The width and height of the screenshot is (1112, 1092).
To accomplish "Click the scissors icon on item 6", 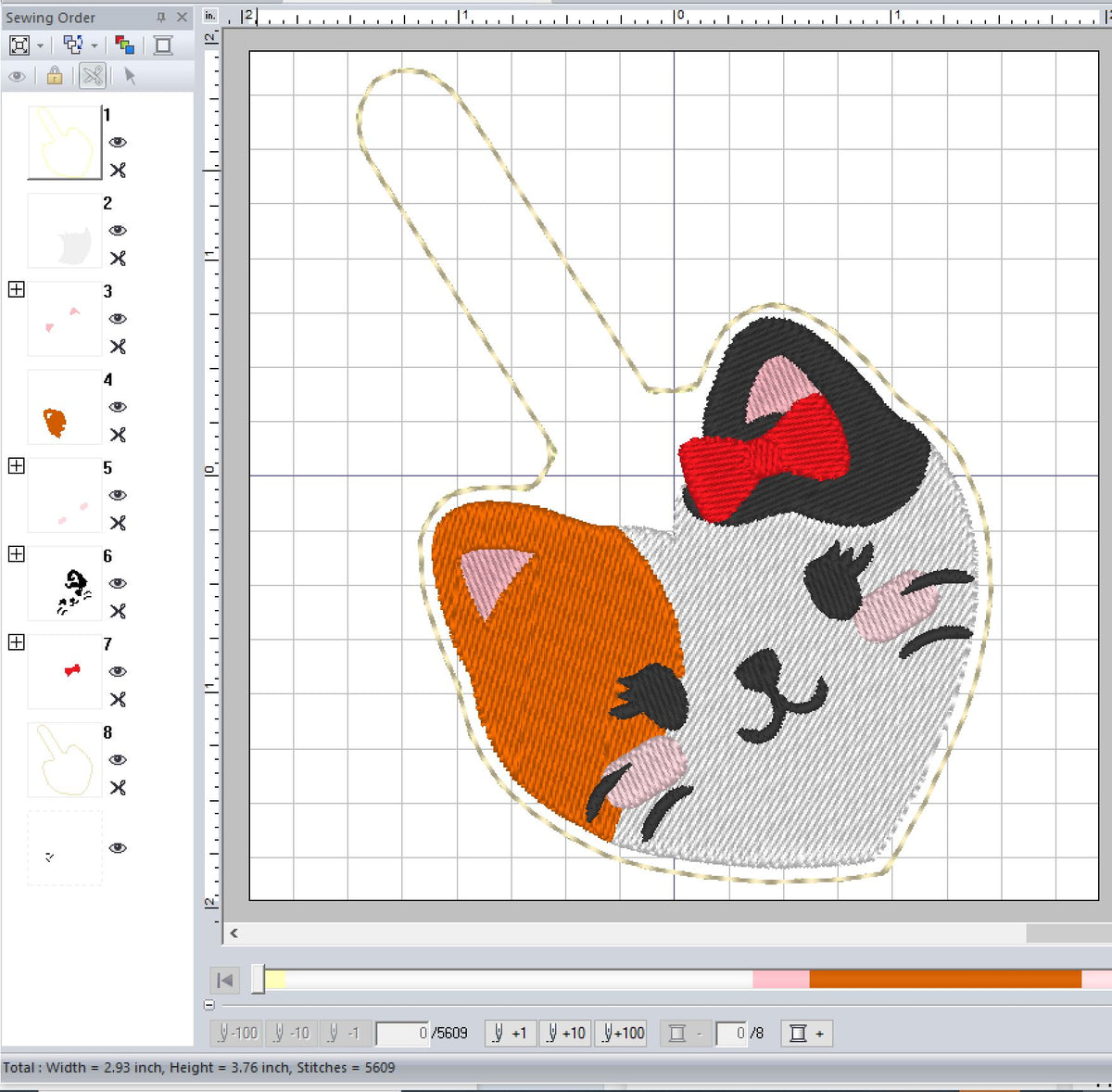I will (118, 611).
